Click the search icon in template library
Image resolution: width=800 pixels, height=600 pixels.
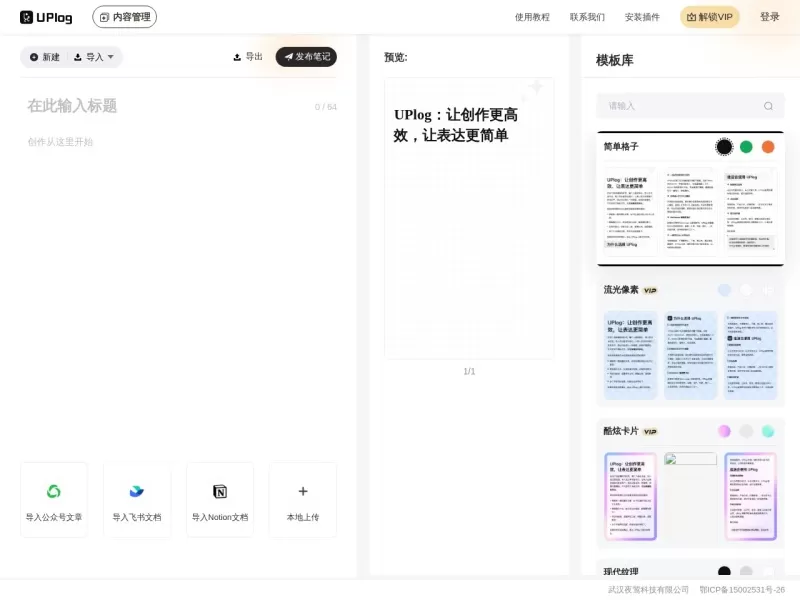(768, 105)
